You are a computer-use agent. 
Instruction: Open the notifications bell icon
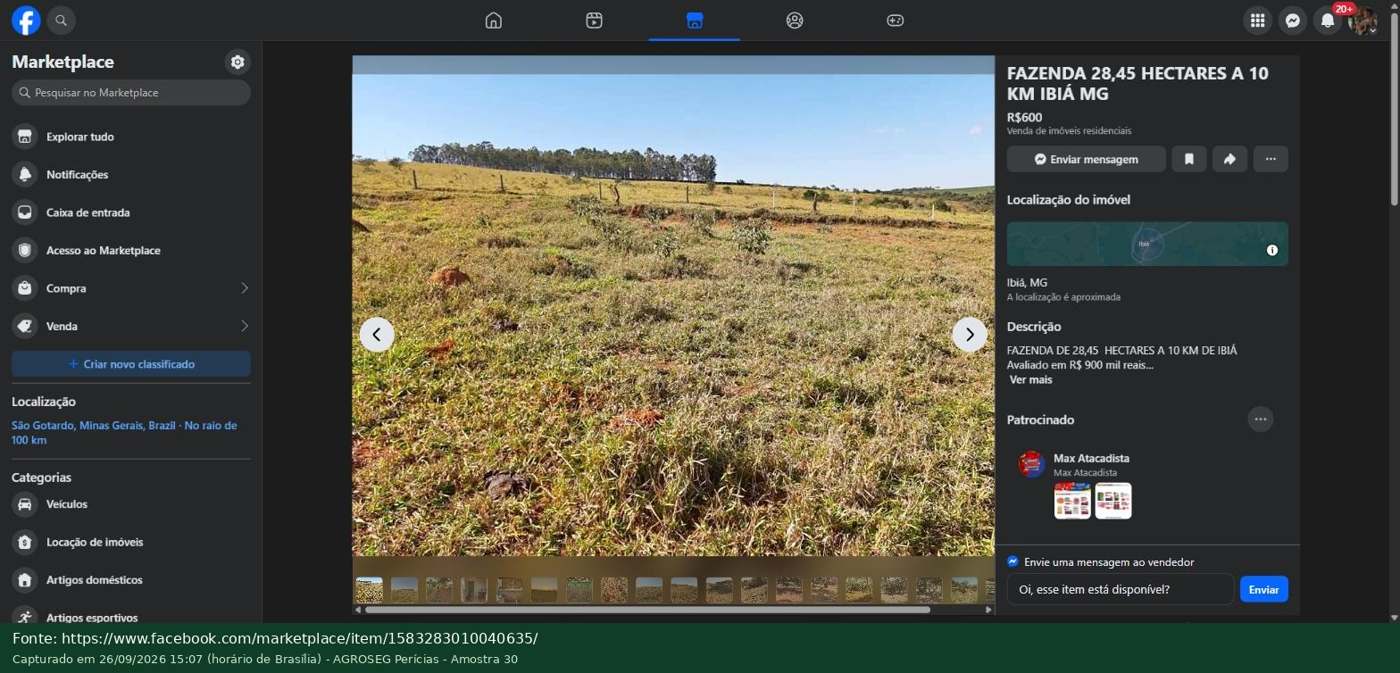click(1327, 20)
